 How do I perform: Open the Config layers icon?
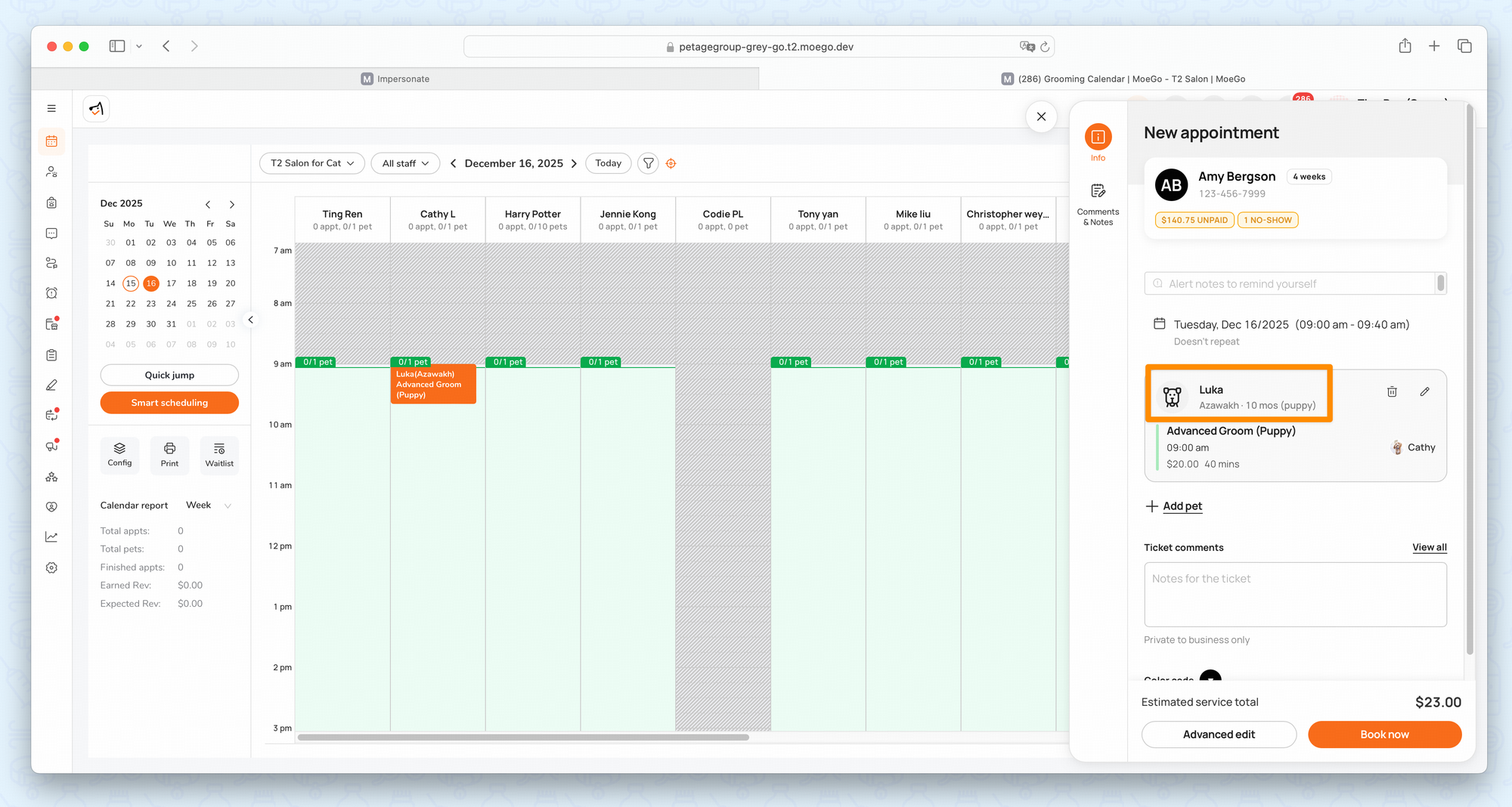click(119, 455)
